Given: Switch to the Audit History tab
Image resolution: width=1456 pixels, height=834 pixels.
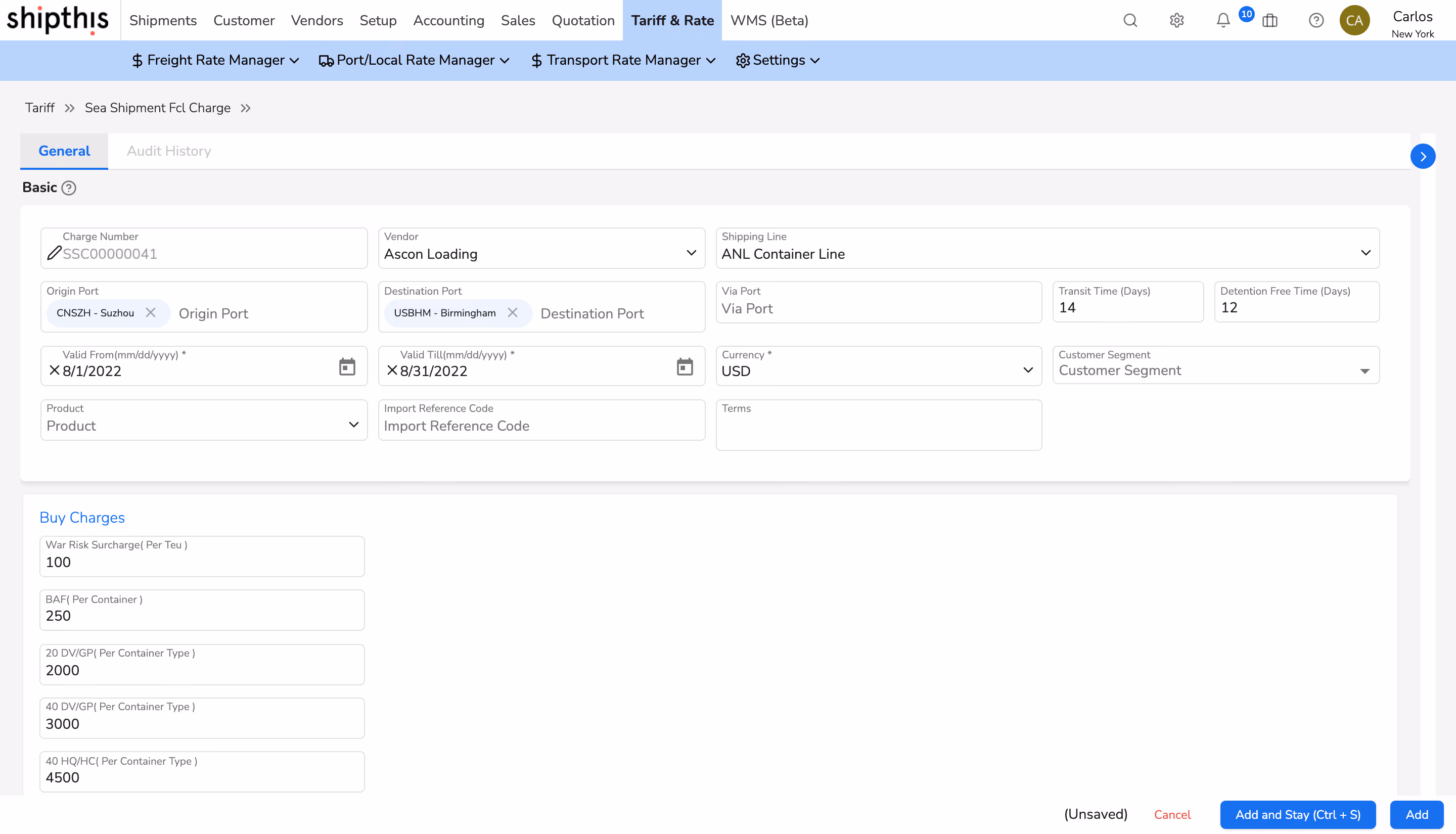Looking at the screenshot, I should [x=169, y=151].
